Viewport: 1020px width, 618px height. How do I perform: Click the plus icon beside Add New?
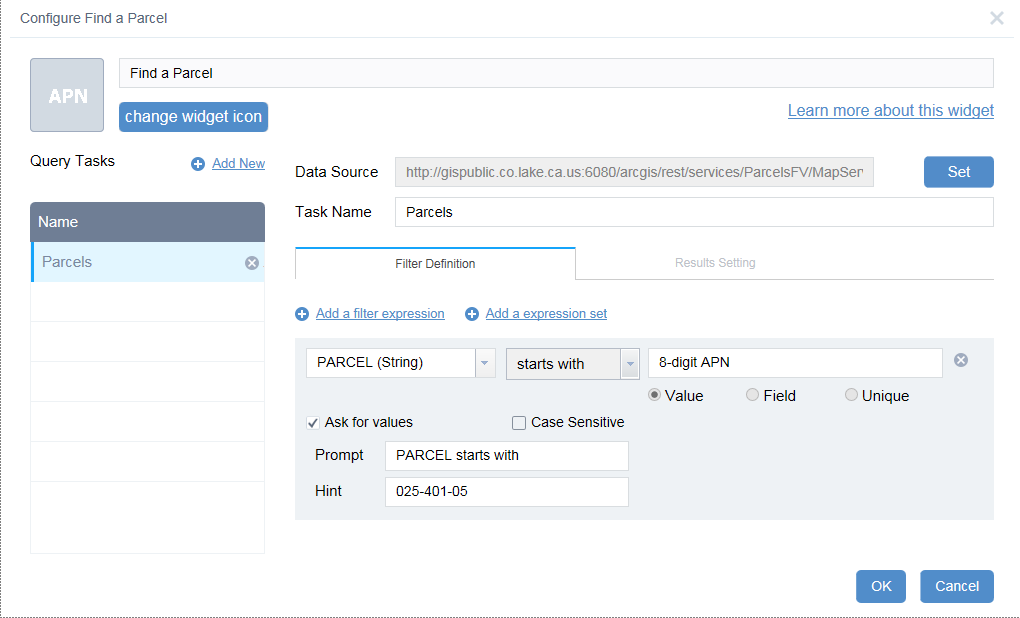[x=198, y=164]
